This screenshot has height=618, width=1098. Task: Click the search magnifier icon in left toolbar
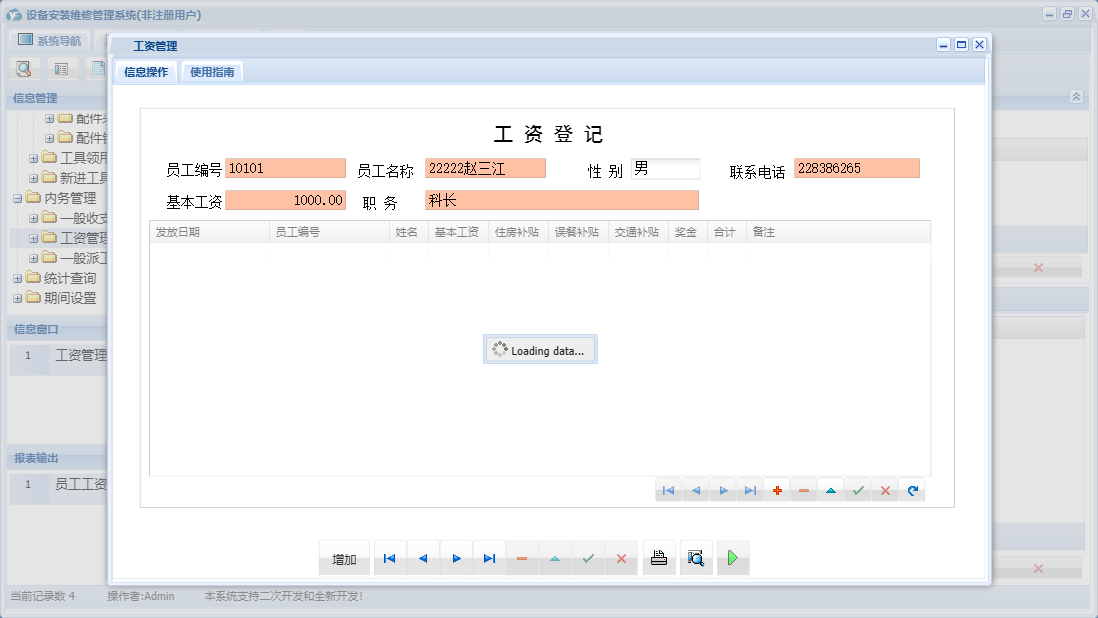22,68
